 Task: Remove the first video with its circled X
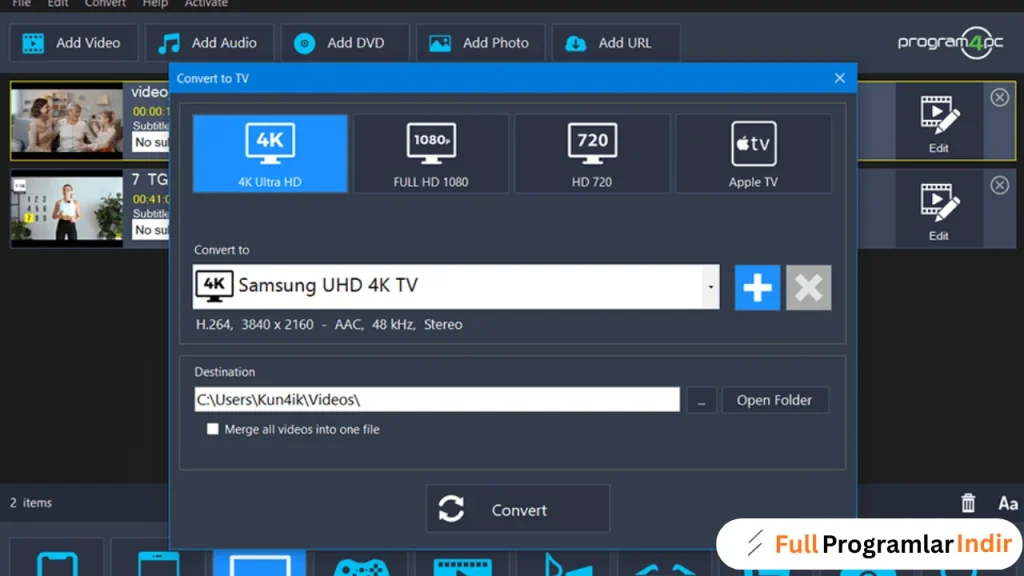point(999,98)
